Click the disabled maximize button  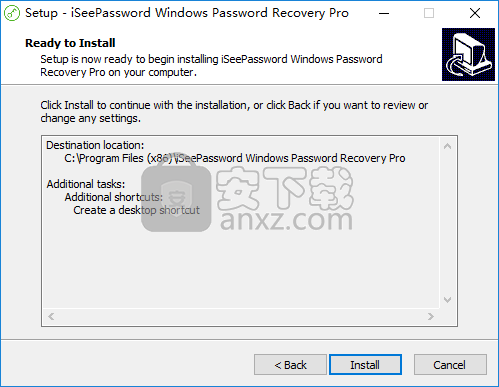point(429,13)
